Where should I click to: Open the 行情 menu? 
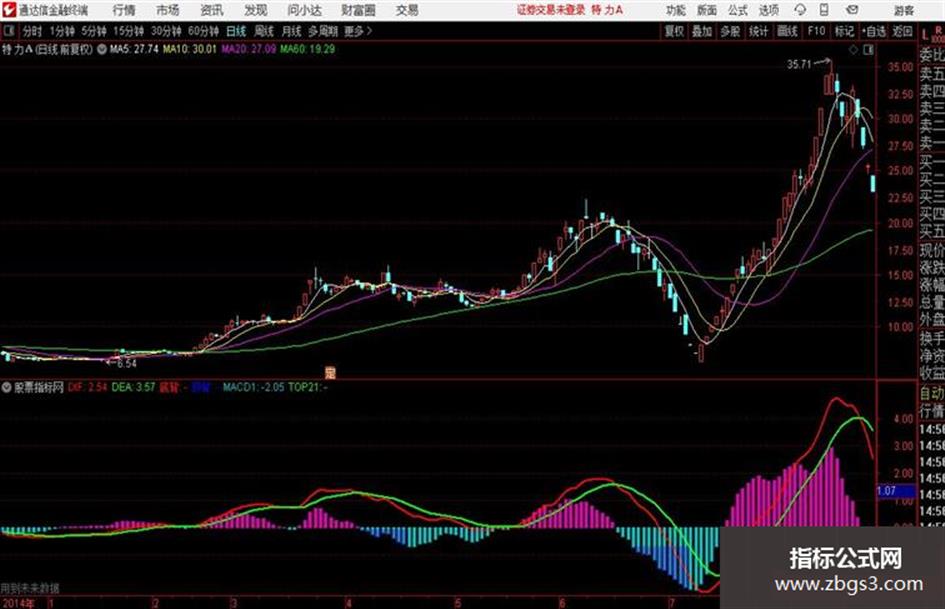click(124, 10)
